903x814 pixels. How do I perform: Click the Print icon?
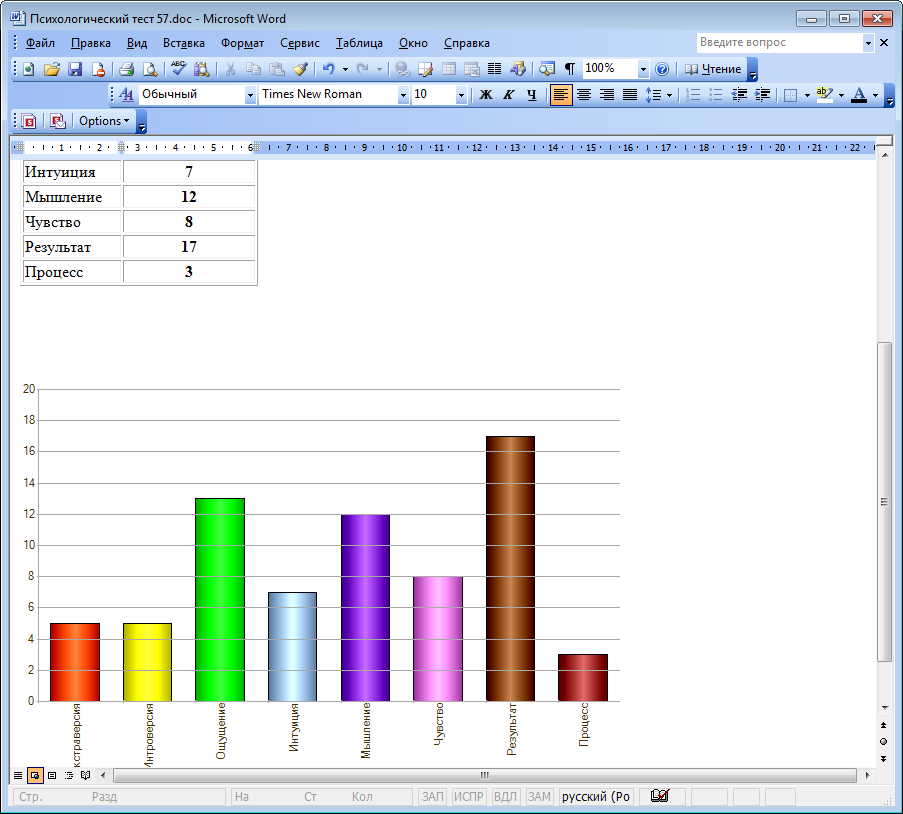[x=126, y=70]
